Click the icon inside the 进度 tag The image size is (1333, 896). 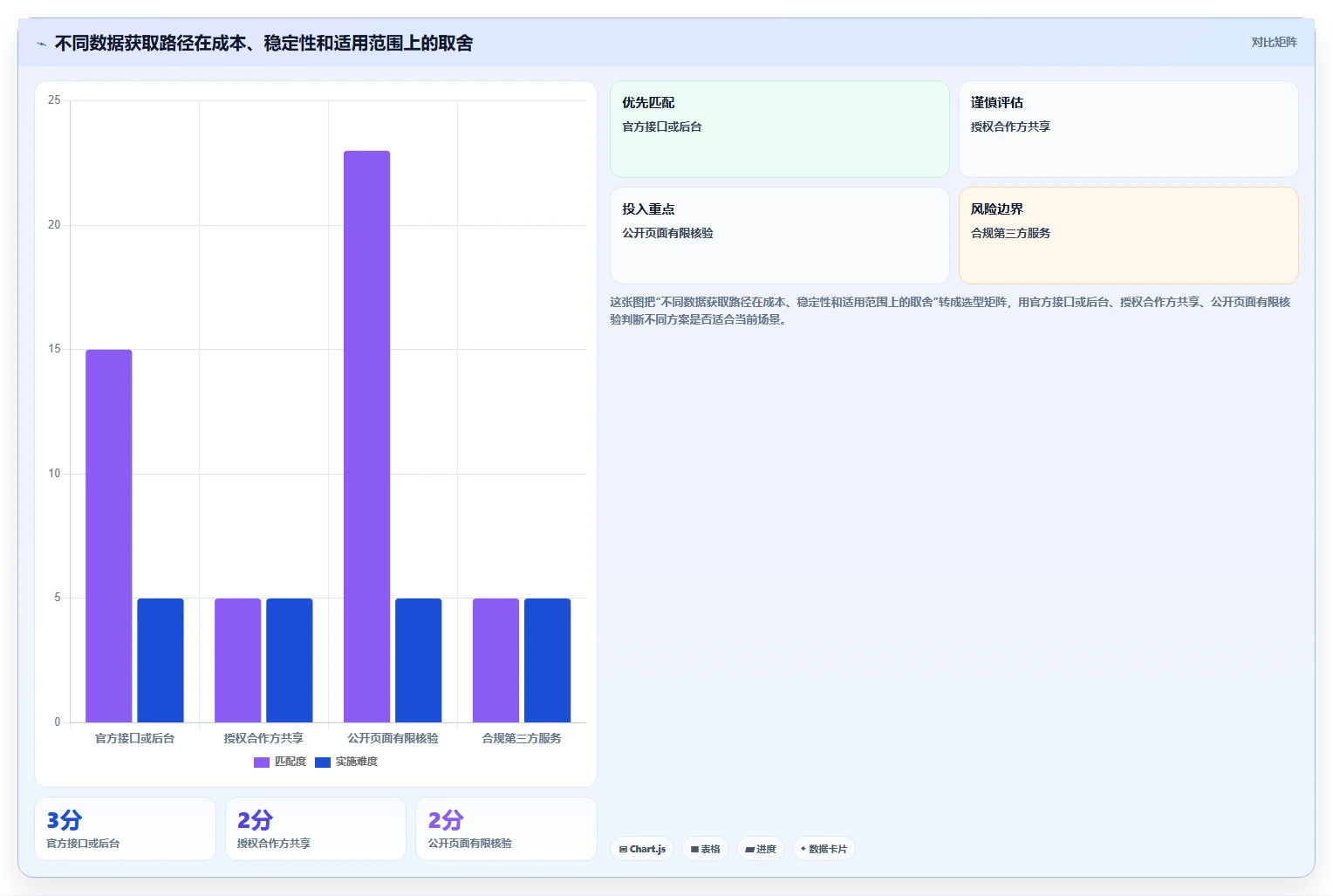point(749,849)
